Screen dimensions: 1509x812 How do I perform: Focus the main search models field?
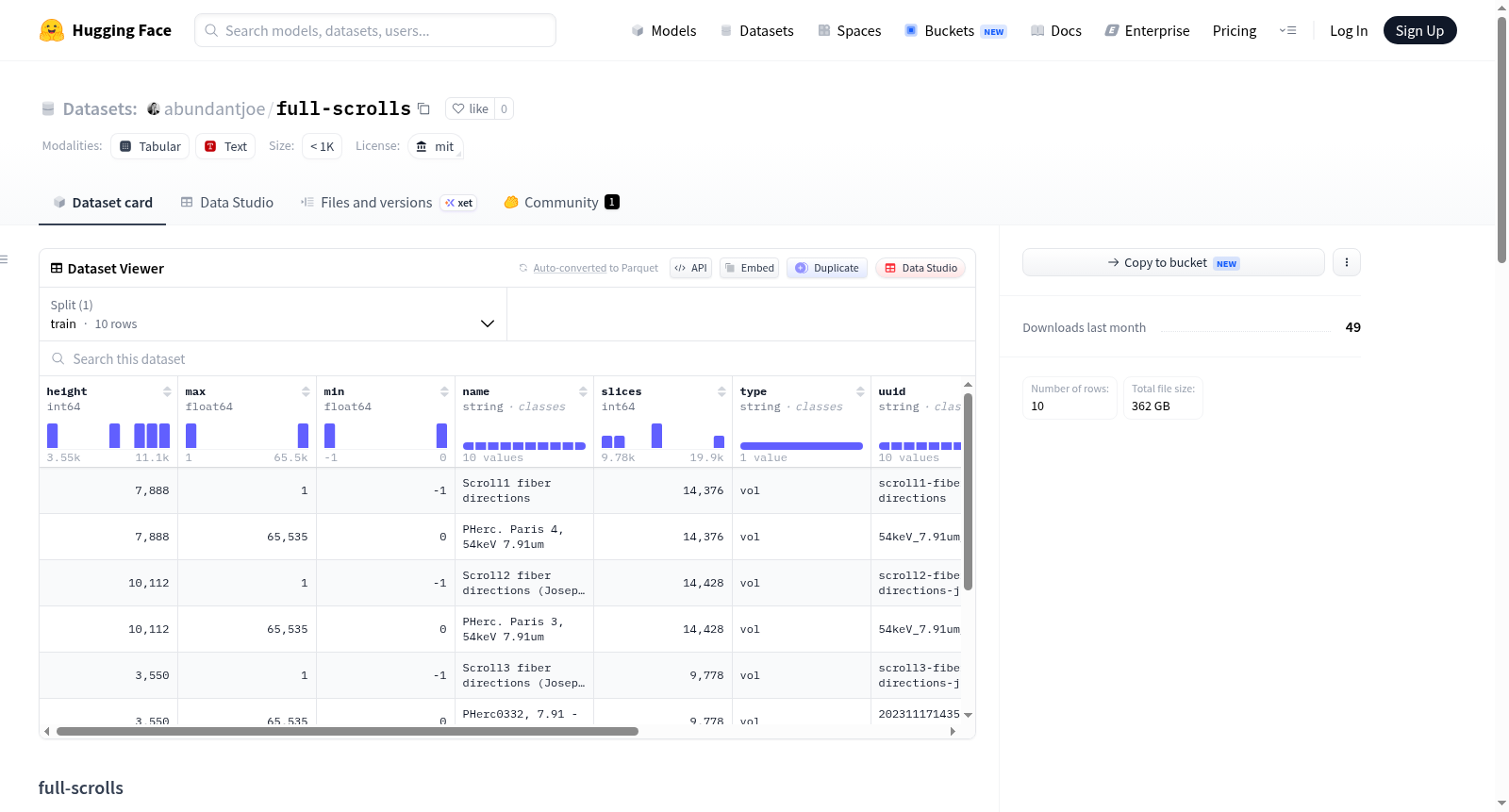375,30
